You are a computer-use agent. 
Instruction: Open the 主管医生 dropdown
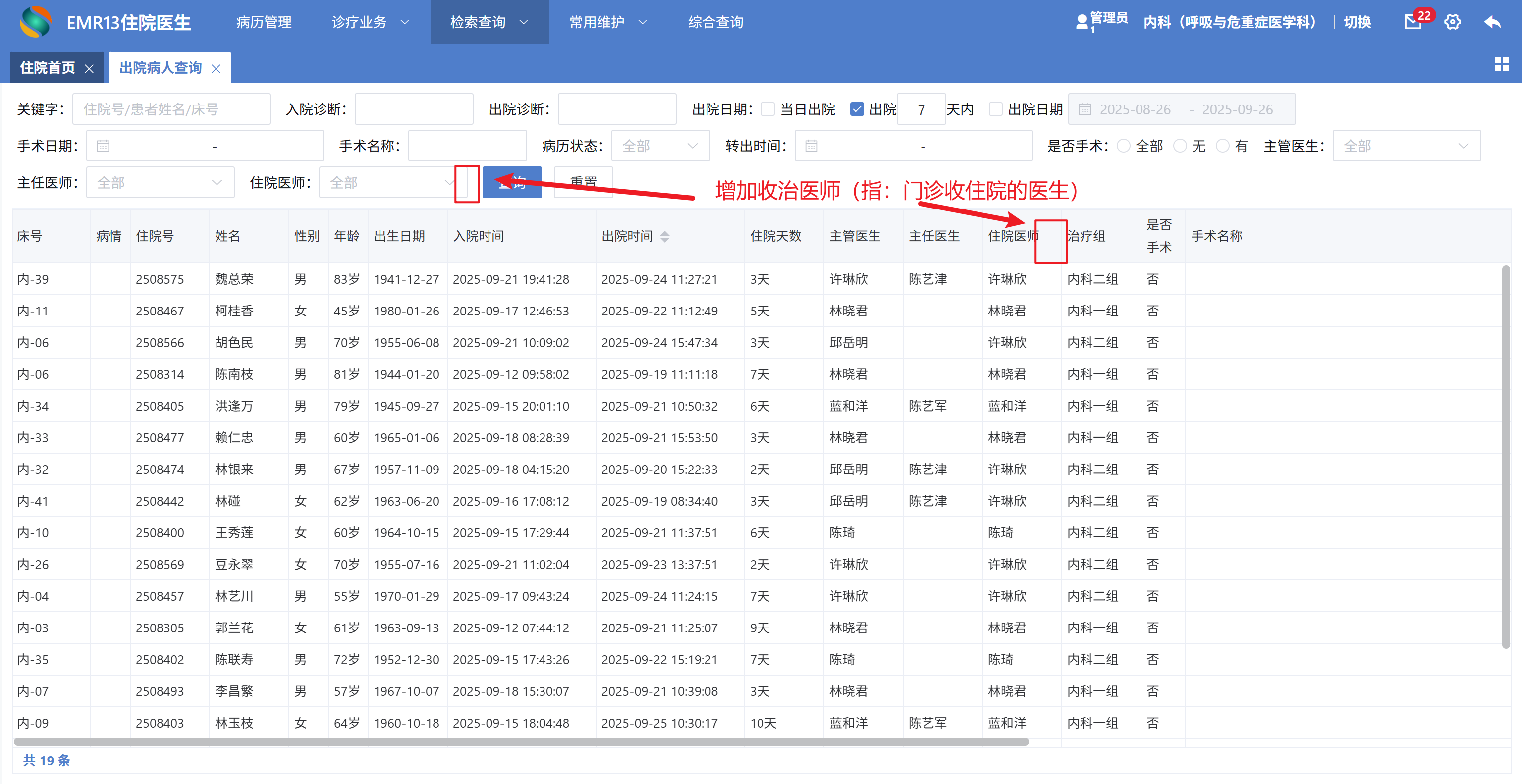point(1406,146)
